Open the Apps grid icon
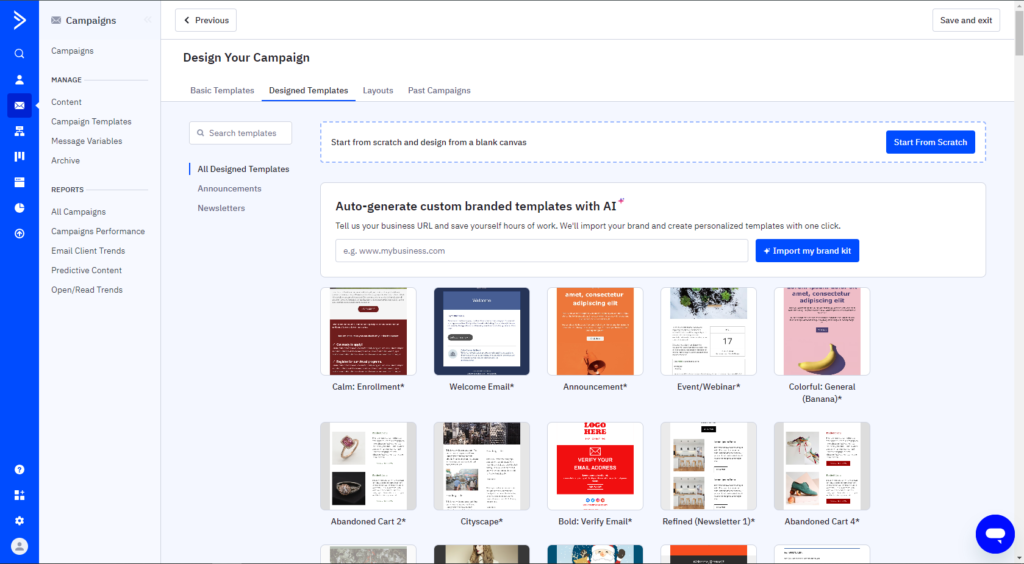The width and height of the screenshot is (1024, 564). 20,495
